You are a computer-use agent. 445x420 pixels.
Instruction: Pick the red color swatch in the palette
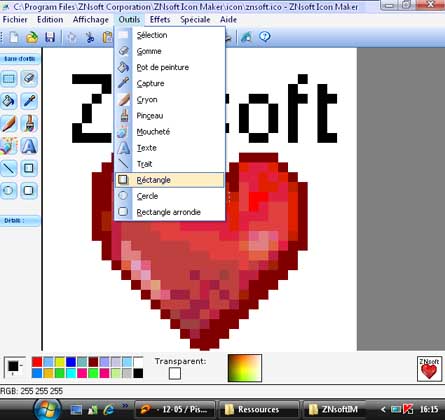pos(37,362)
